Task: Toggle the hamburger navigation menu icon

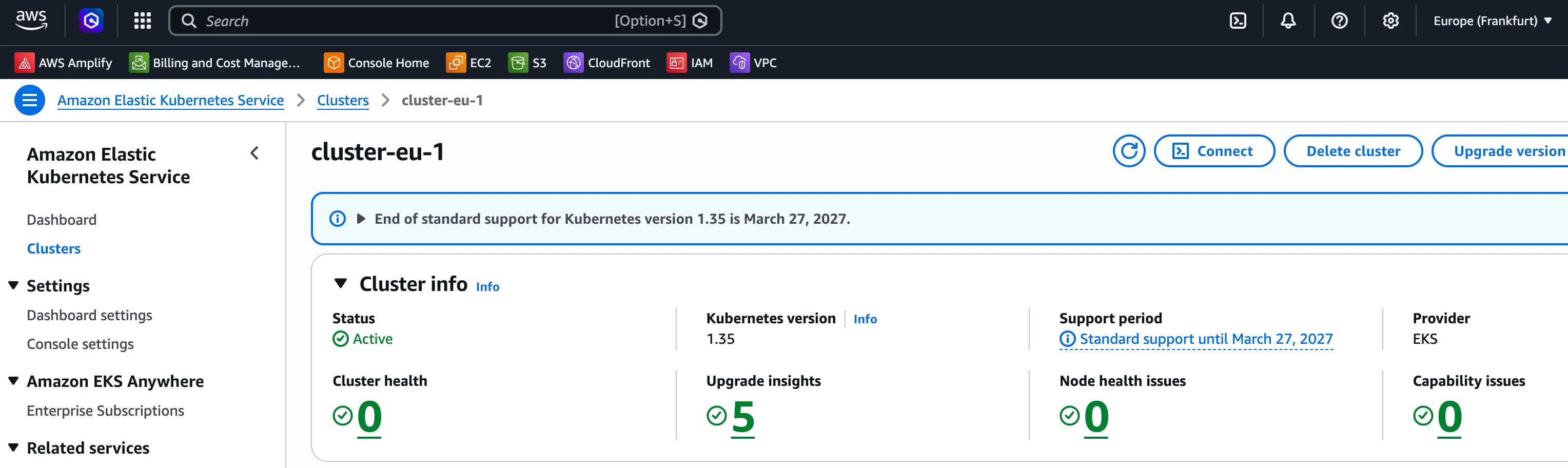Action: coord(29,101)
